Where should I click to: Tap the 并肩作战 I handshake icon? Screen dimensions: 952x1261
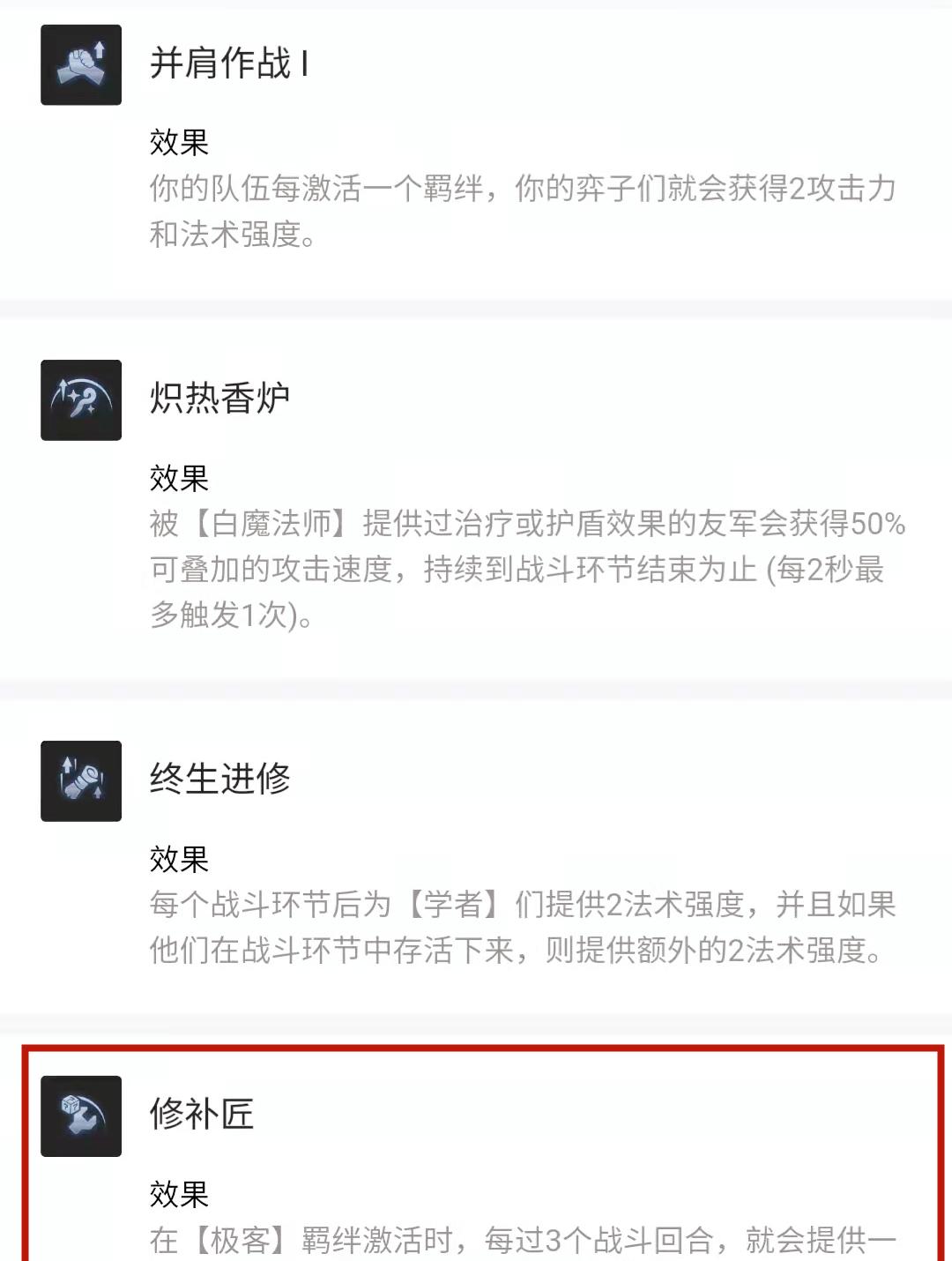(x=81, y=64)
